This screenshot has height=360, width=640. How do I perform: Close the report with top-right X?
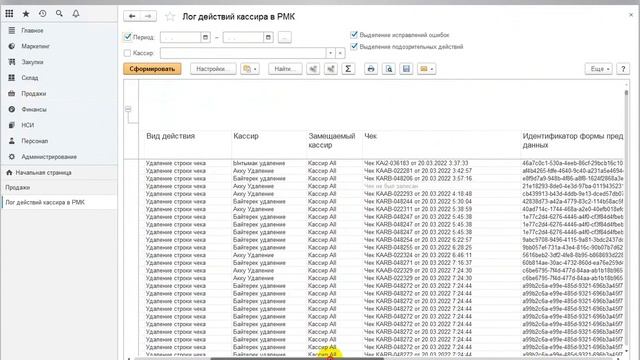click(x=631, y=15)
